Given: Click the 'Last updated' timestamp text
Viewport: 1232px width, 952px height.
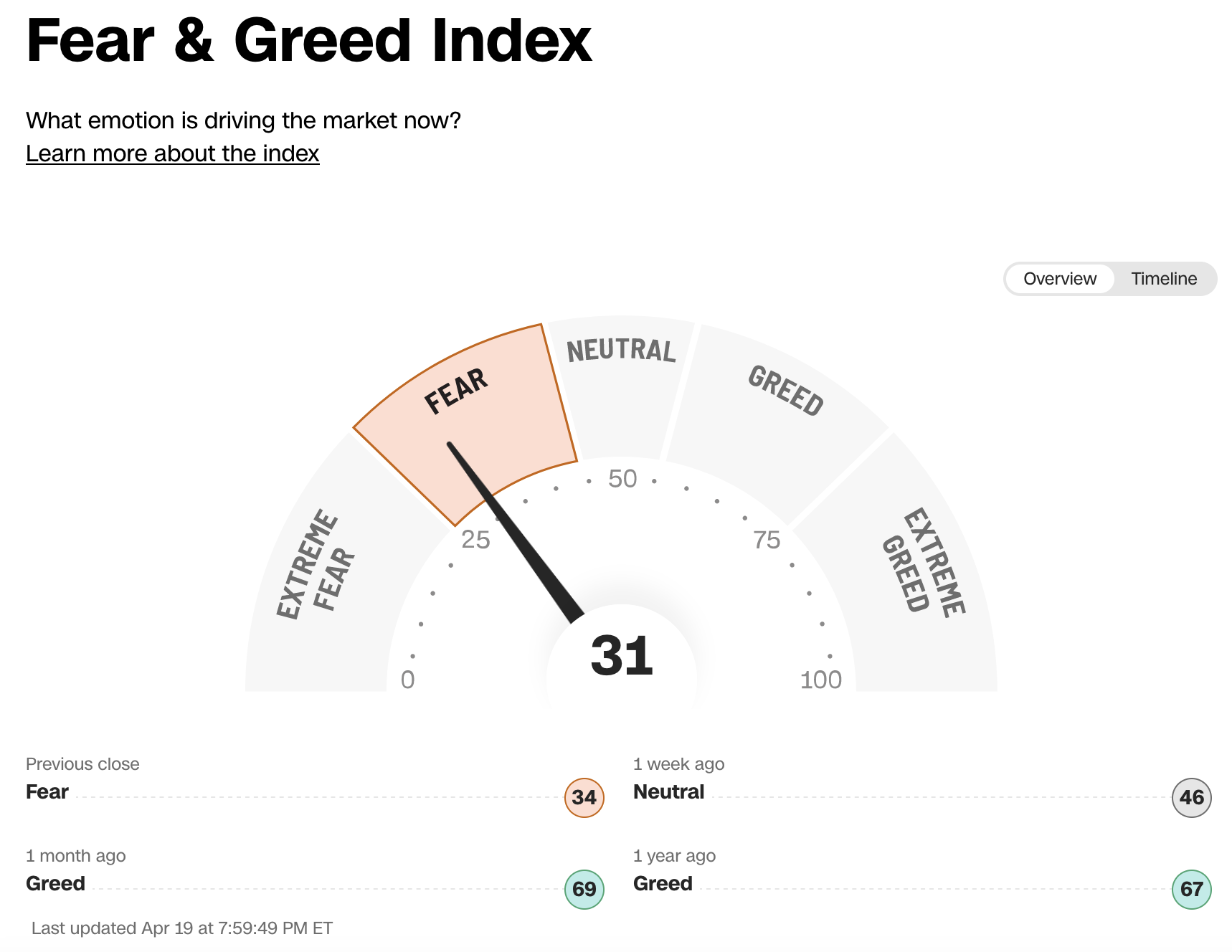Looking at the screenshot, I should [x=182, y=928].
